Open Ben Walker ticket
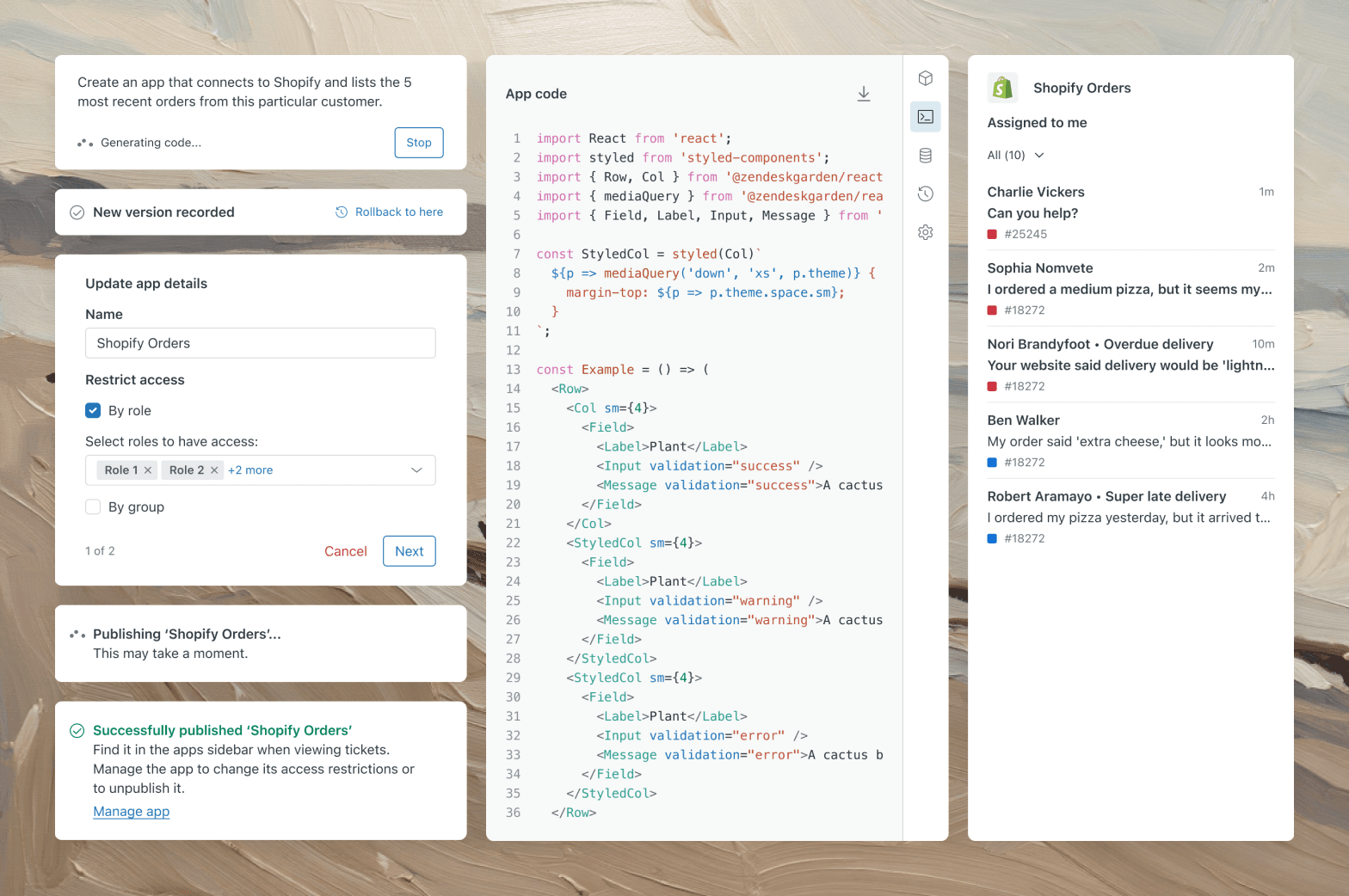The image size is (1349, 896). [x=1130, y=441]
